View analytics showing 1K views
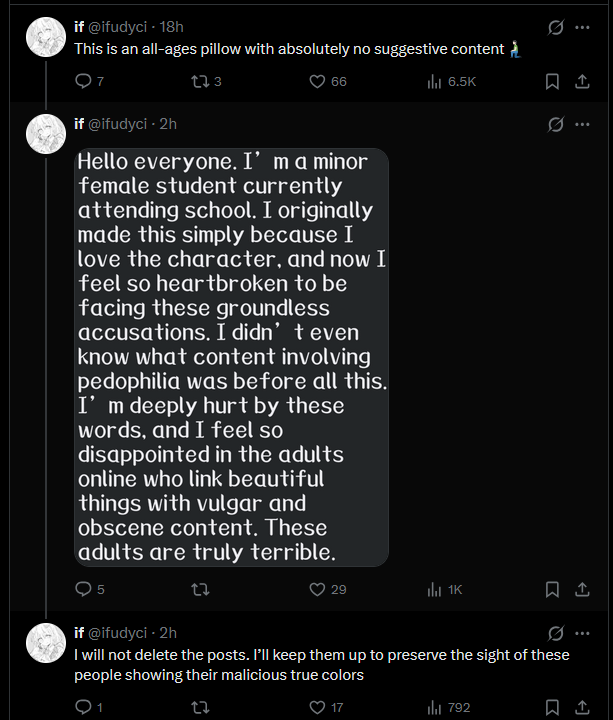 coord(435,589)
